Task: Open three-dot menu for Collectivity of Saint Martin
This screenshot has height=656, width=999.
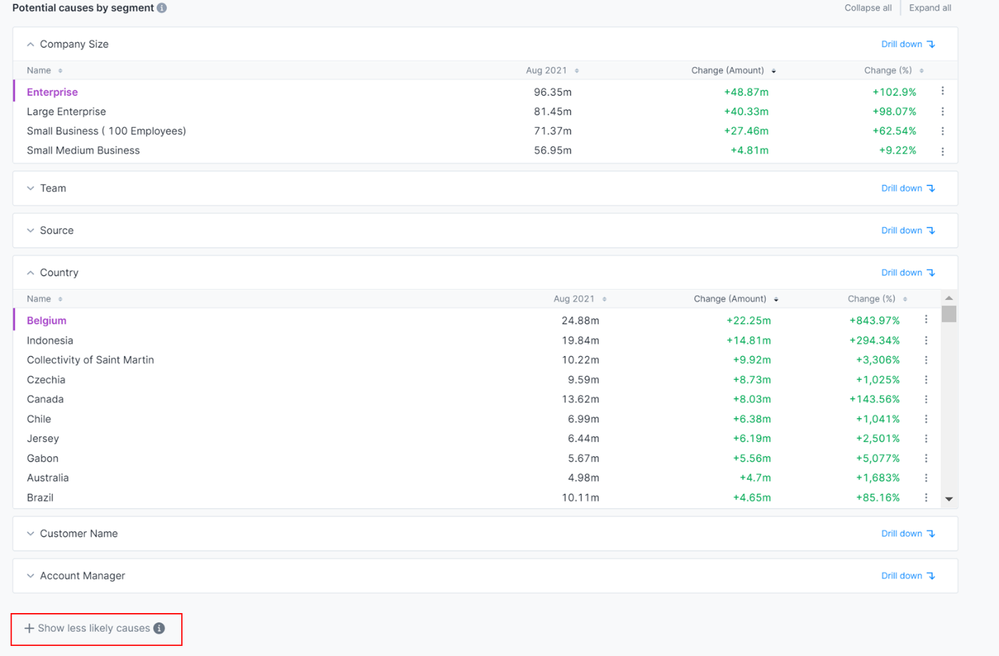Action: coord(926,360)
